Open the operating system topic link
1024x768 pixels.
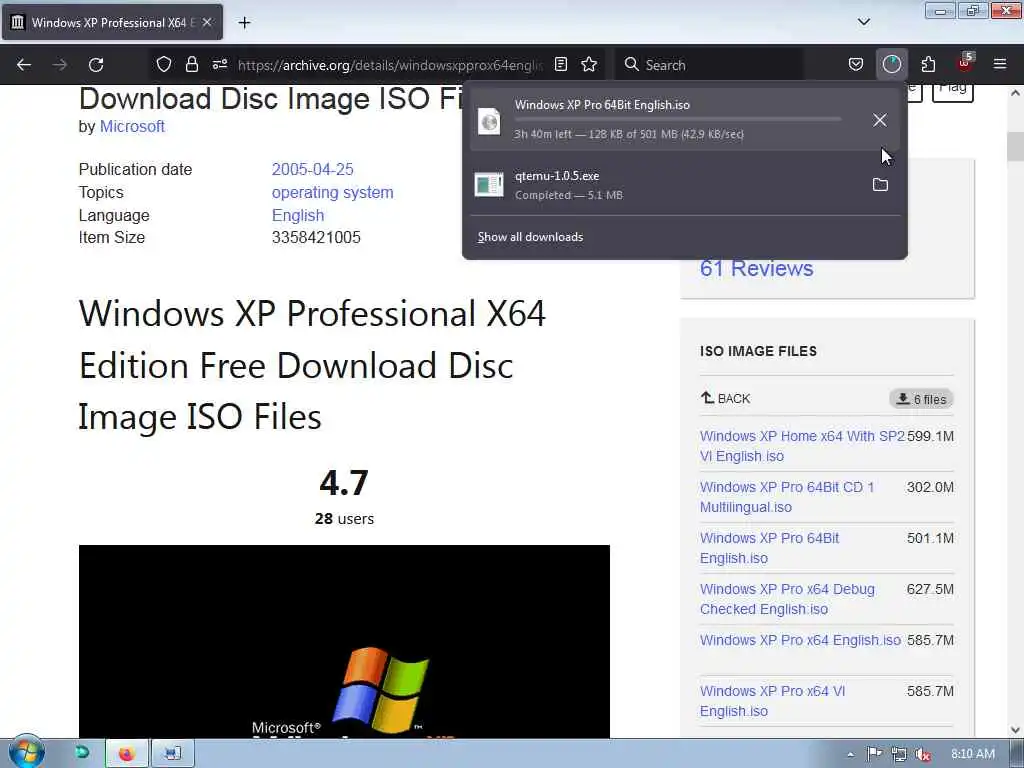332,193
